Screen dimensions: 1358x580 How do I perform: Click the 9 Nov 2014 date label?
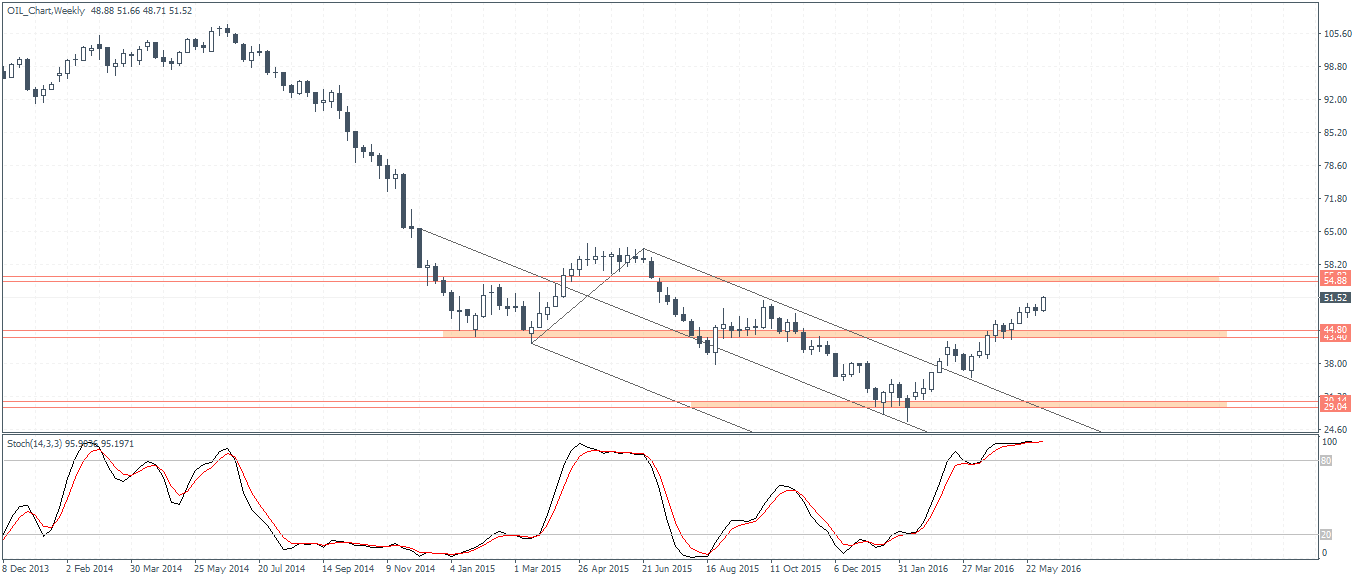(411, 569)
